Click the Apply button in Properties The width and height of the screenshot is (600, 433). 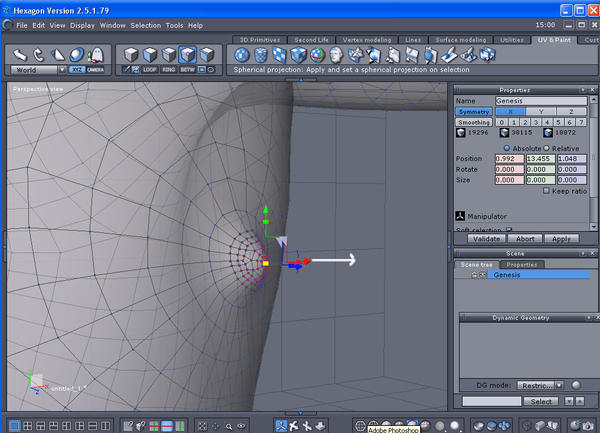560,238
